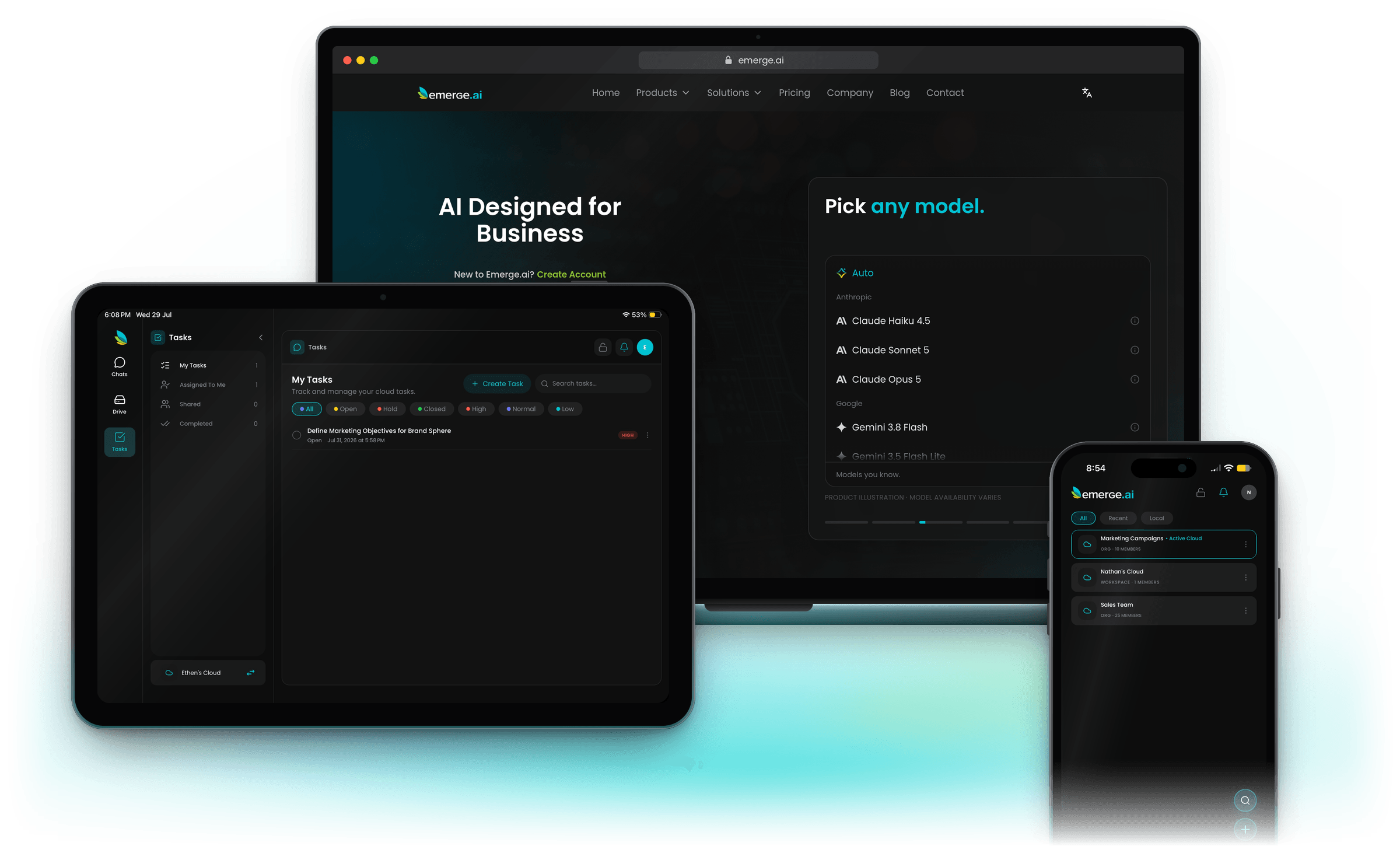The height and width of the screenshot is (846, 1400).
Task: Filter tasks by High priority
Action: pyautogui.click(x=476, y=409)
